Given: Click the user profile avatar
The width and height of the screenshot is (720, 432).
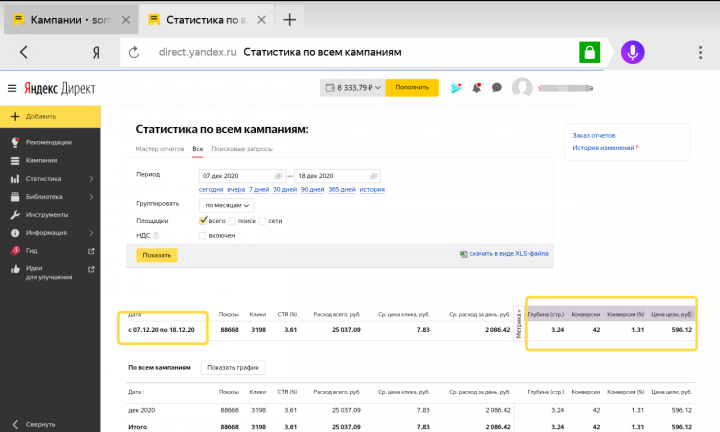Looking at the screenshot, I should tap(521, 87).
